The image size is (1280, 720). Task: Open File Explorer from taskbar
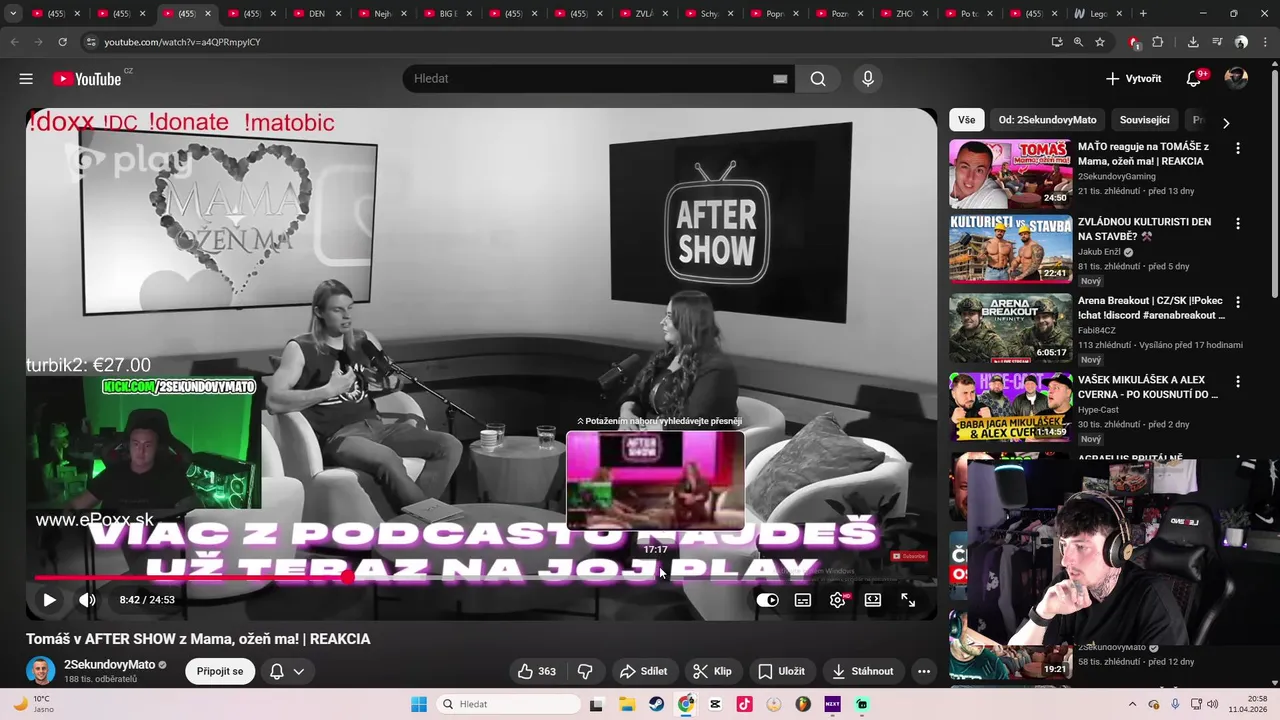pos(626,704)
